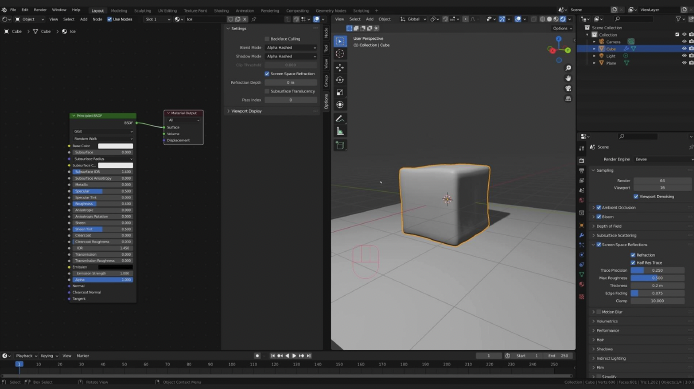Toggle the Use Nodes checkbox
This screenshot has width=694, height=389.
pos(109,19)
